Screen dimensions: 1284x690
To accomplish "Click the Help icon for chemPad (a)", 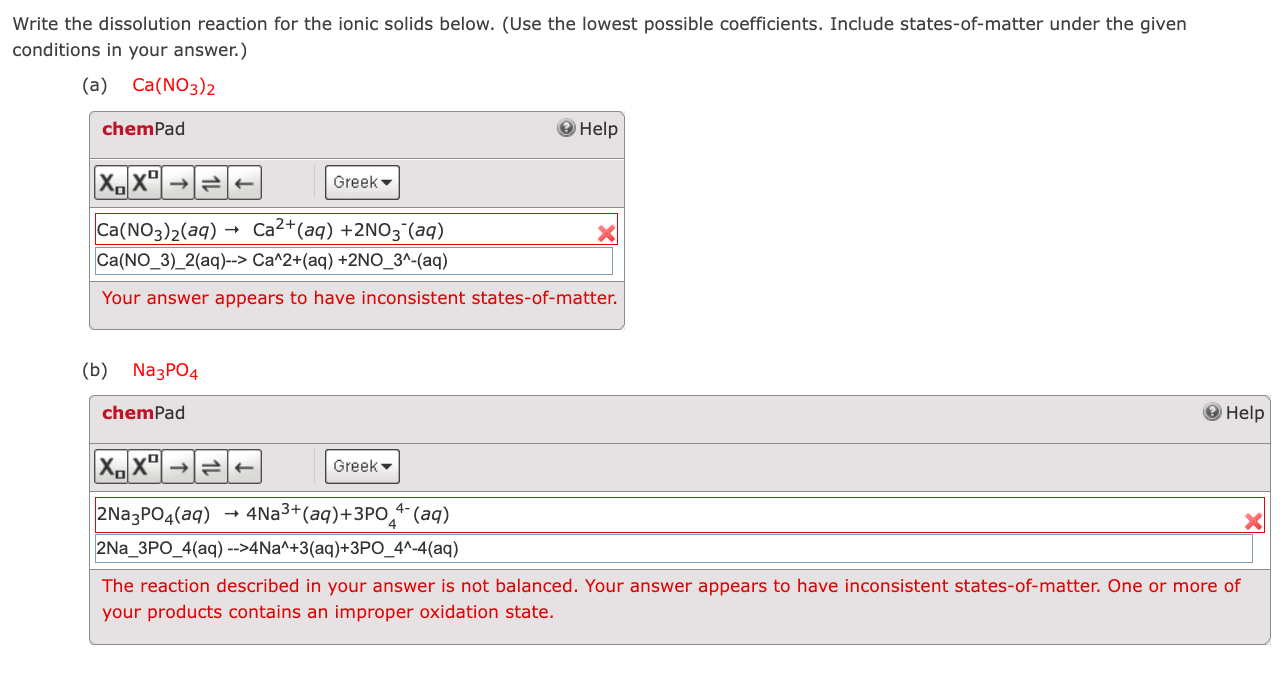I will [x=565, y=128].
